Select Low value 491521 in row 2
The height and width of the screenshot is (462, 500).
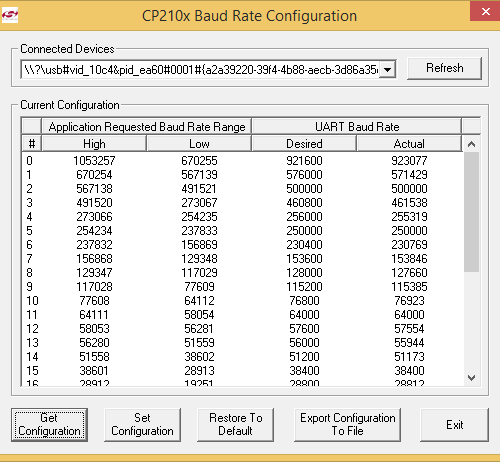click(199, 189)
